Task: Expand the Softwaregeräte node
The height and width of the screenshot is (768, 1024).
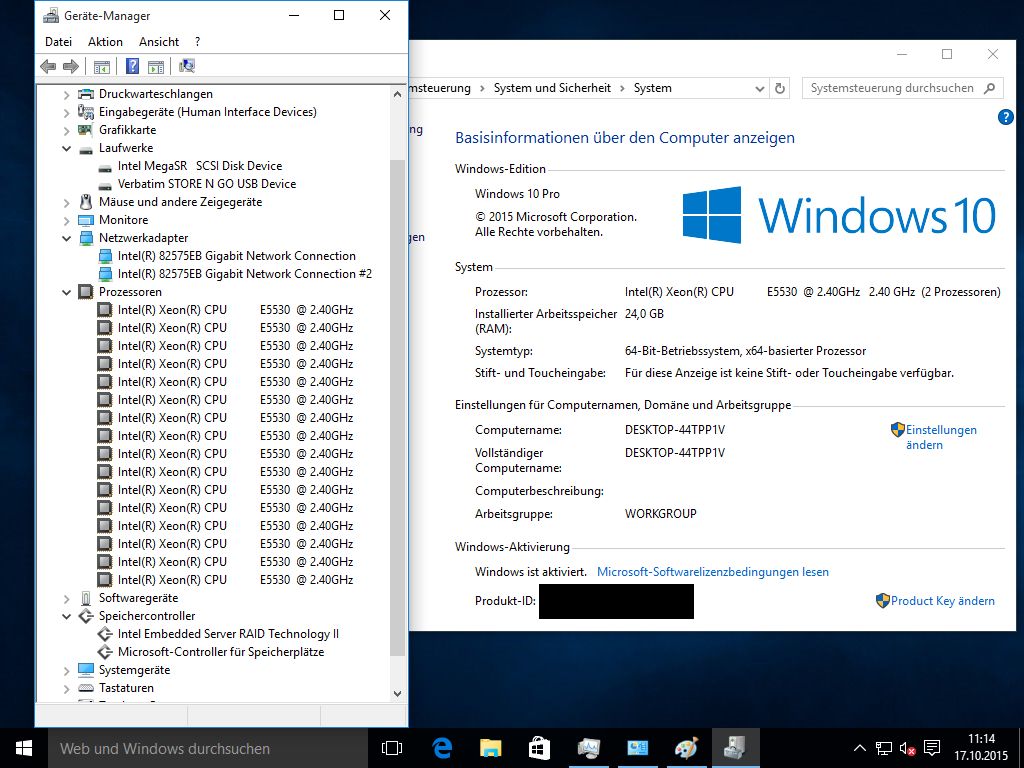Action: [x=66, y=598]
